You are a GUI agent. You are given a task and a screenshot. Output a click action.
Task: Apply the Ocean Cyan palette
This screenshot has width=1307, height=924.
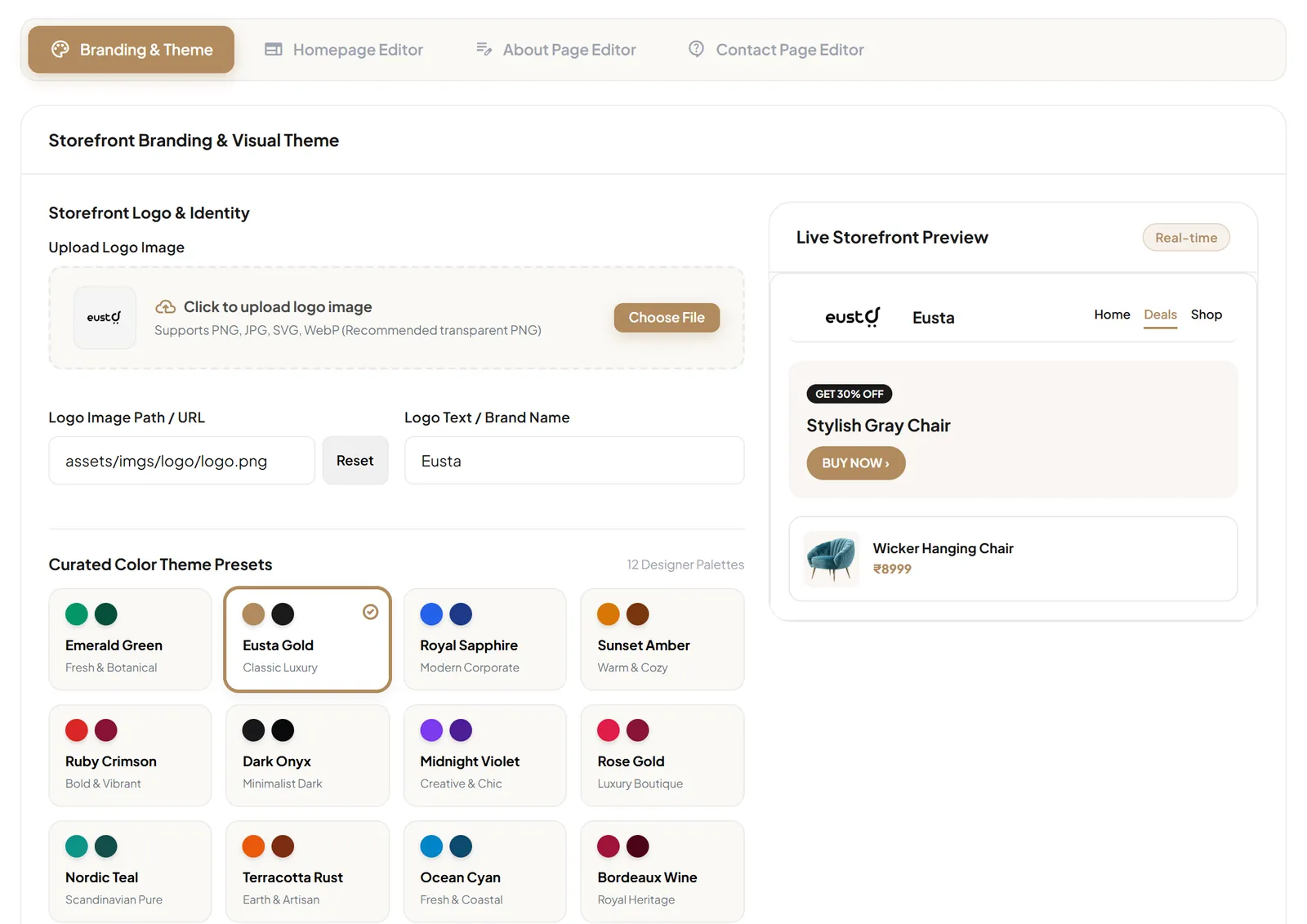[x=485, y=872]
